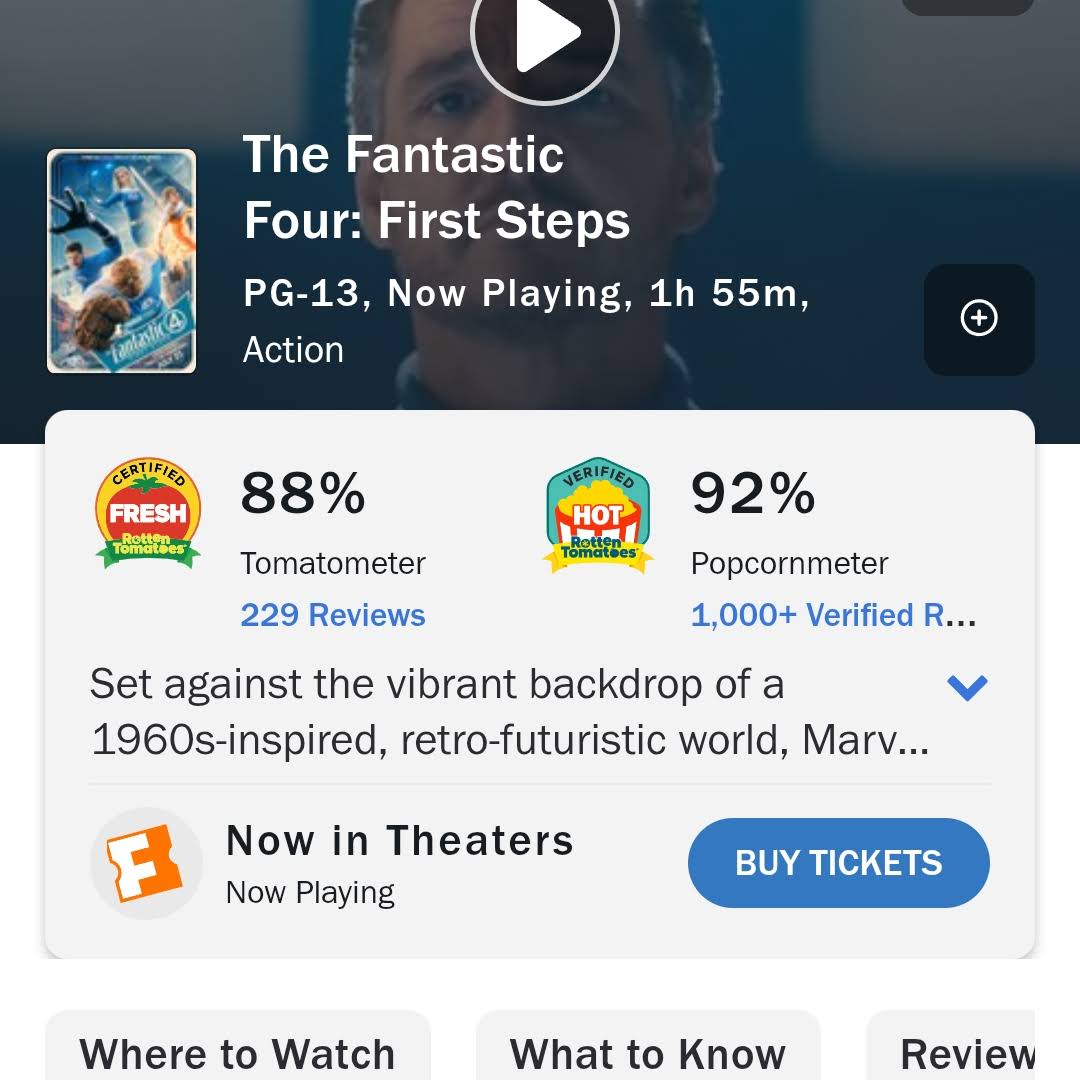Click the Tomatometer label
Image resolution: width=1080 pixels, height=1080 pixels.
[x=333, y=563]
